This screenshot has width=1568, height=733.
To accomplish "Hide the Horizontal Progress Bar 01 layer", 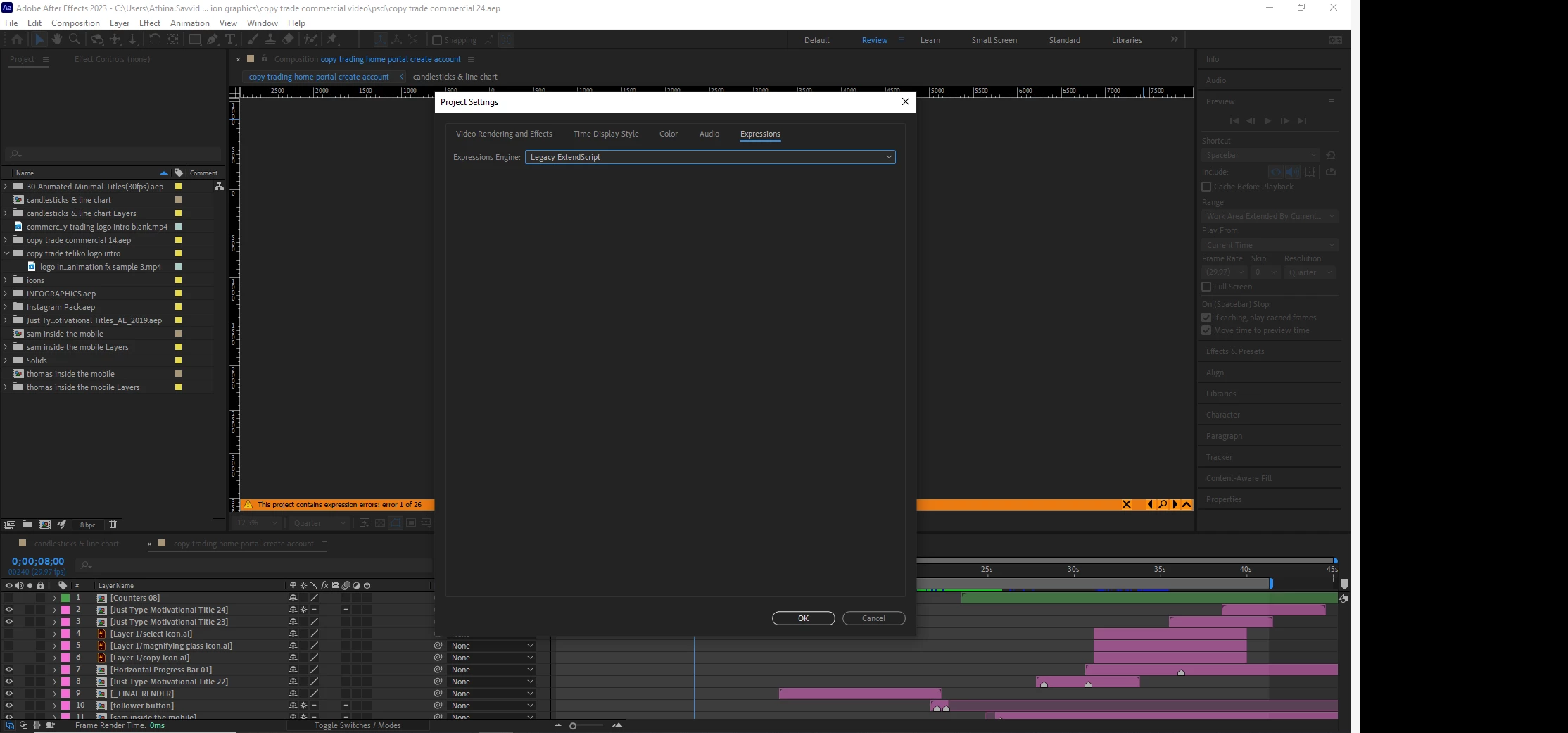I will [9, 670].
